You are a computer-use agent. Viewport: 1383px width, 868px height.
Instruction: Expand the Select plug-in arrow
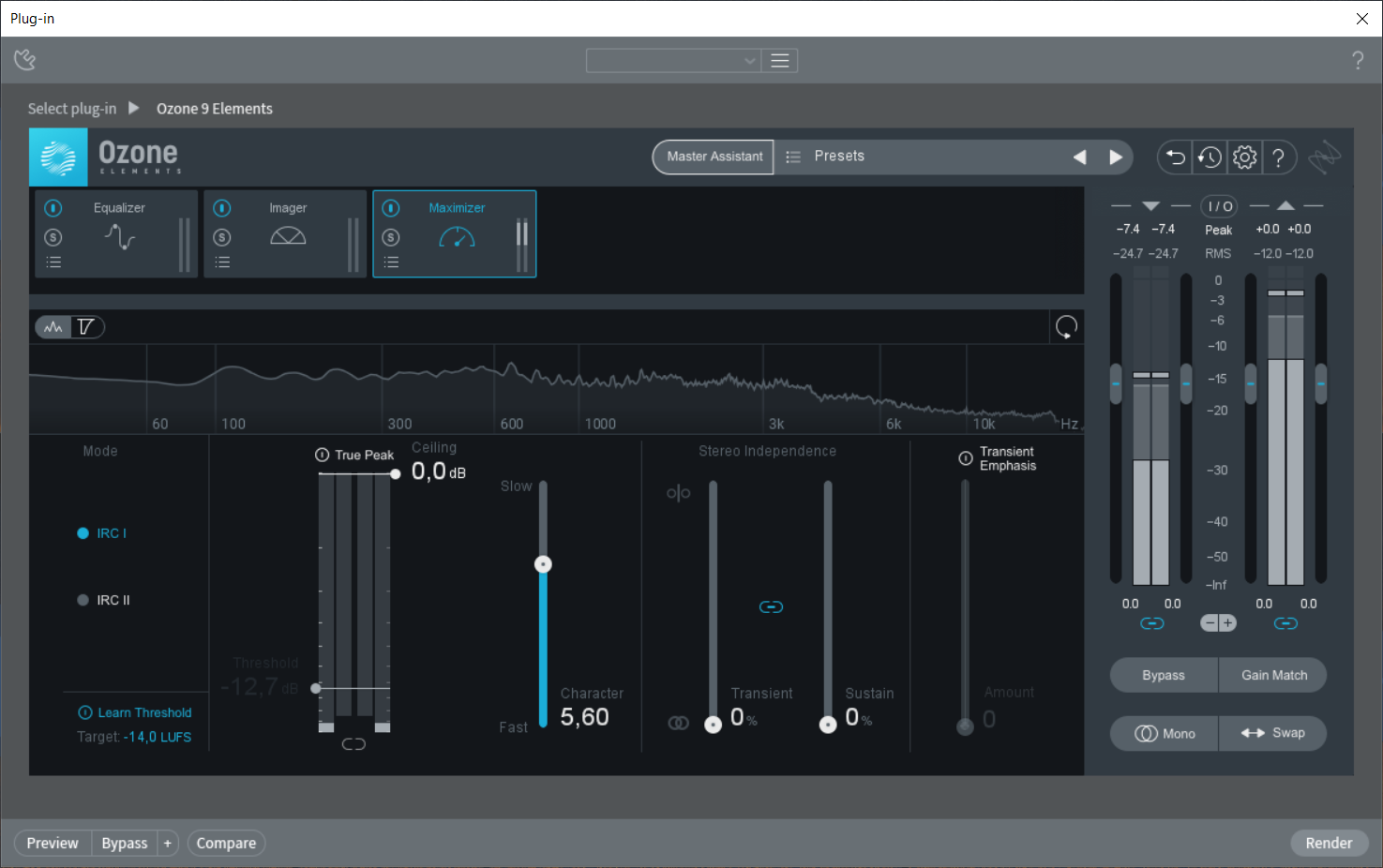coord(134,108)
